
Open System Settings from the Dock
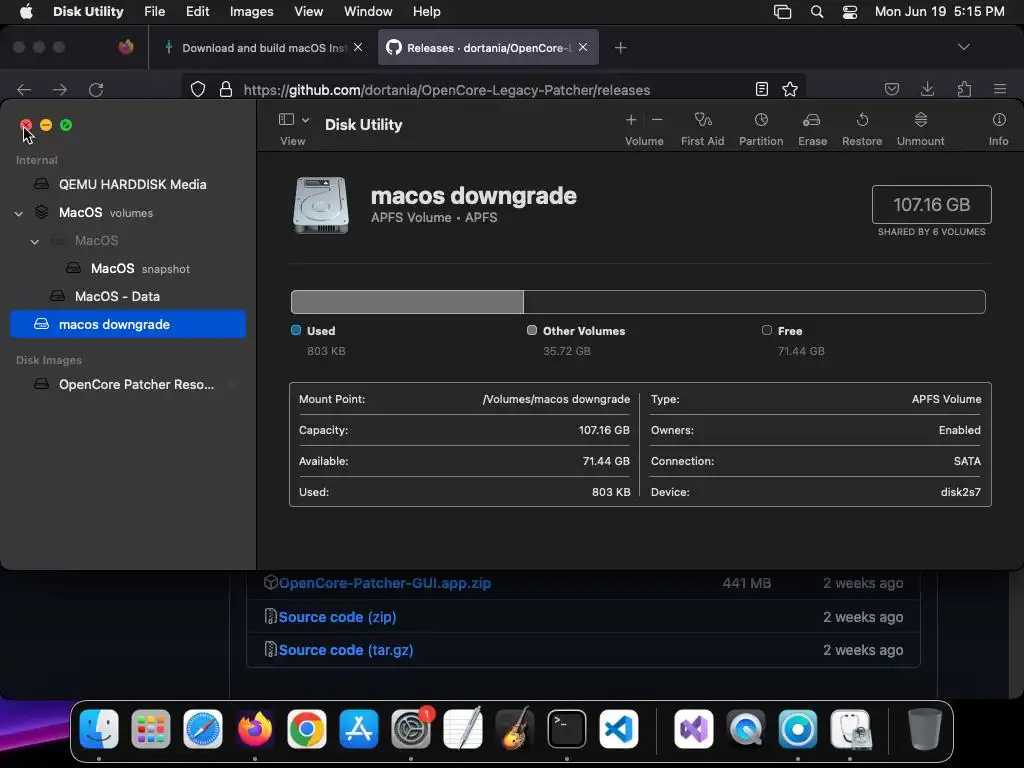point(411,729)
